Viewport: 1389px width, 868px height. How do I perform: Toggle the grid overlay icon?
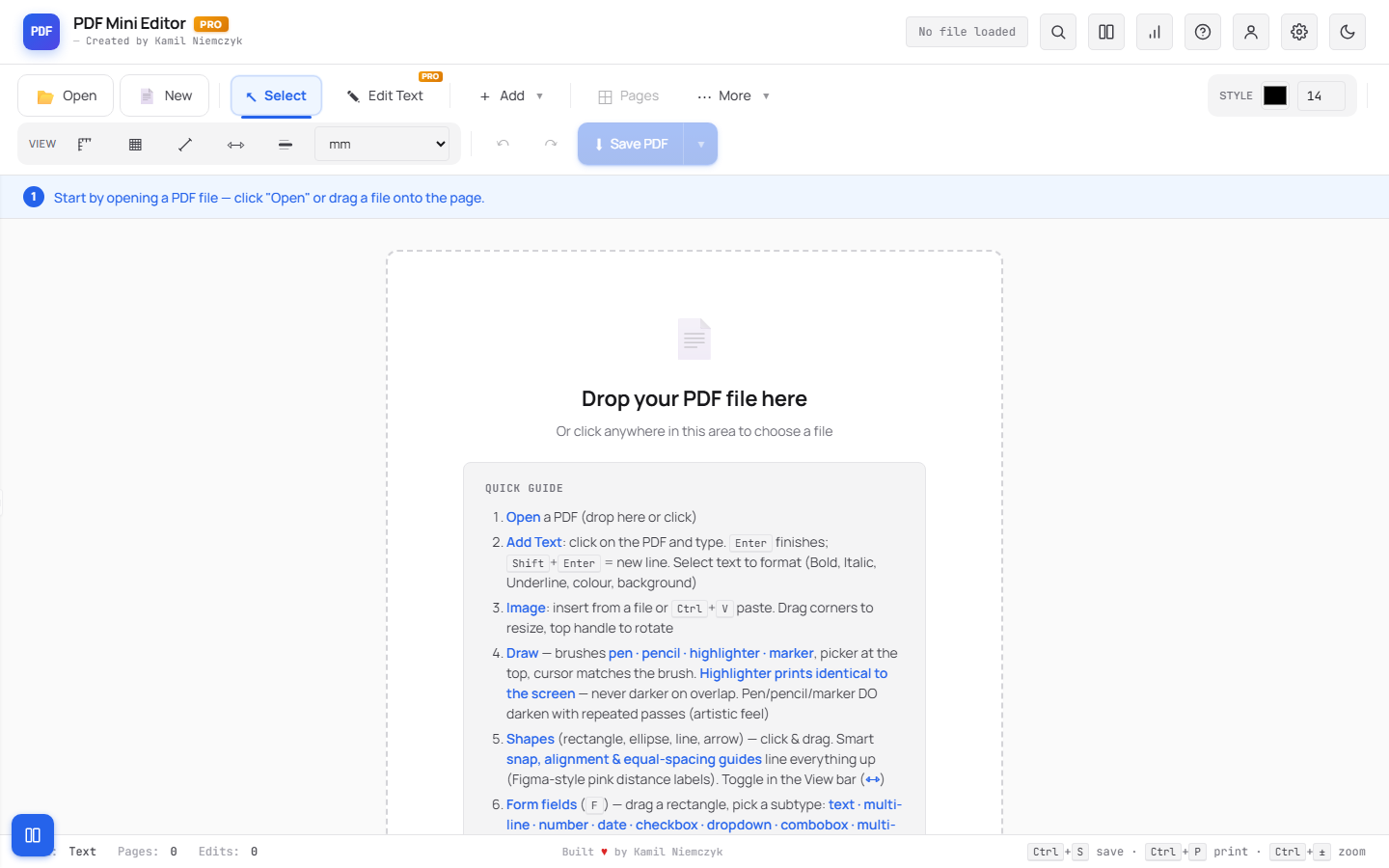[135, 144]
